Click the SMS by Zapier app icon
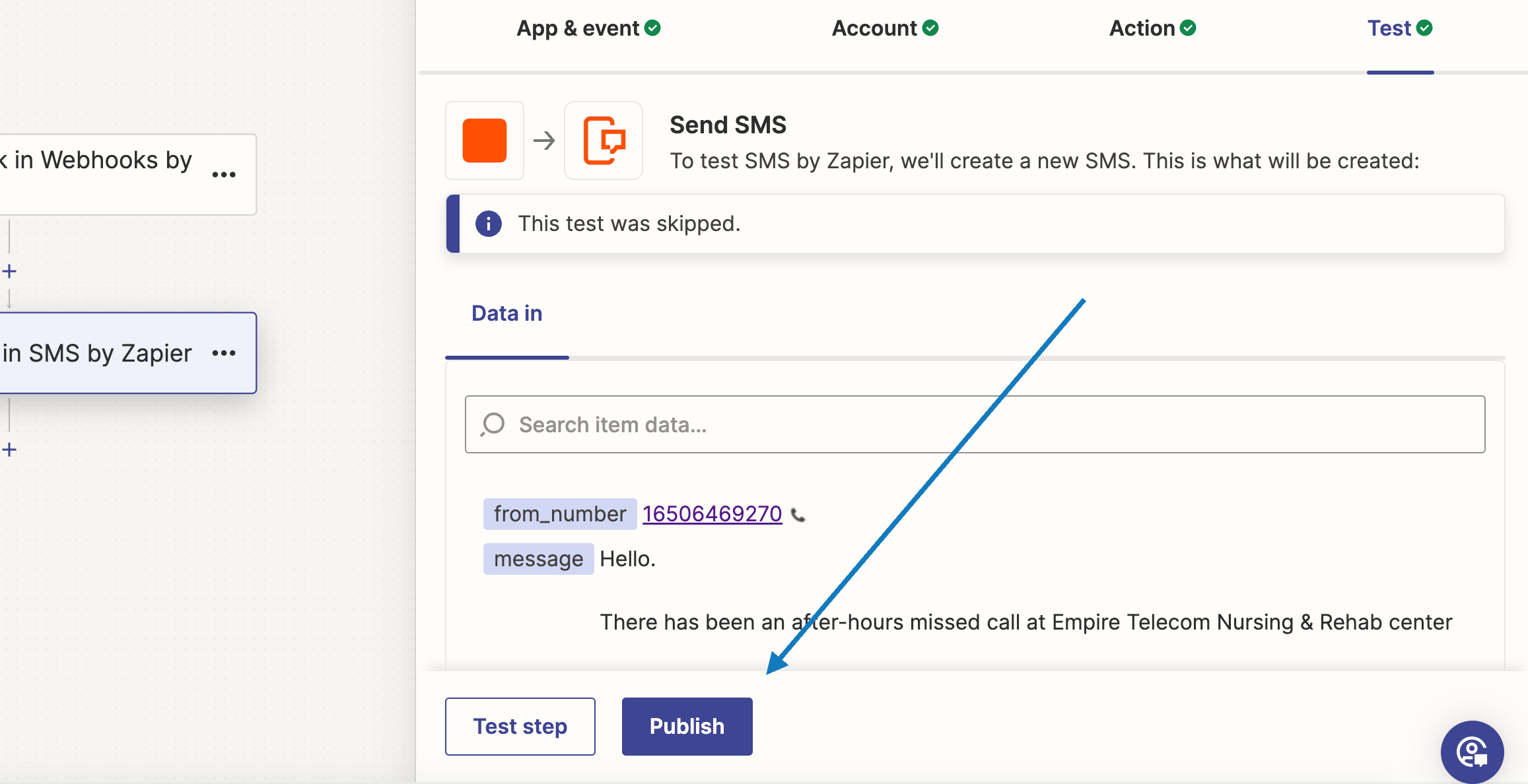Viewport: 1528px width, 784px height. click(x=604, y=141)
